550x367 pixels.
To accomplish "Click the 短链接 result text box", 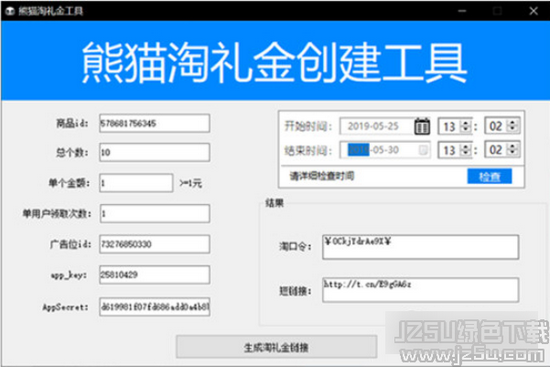I will point(420,290).
